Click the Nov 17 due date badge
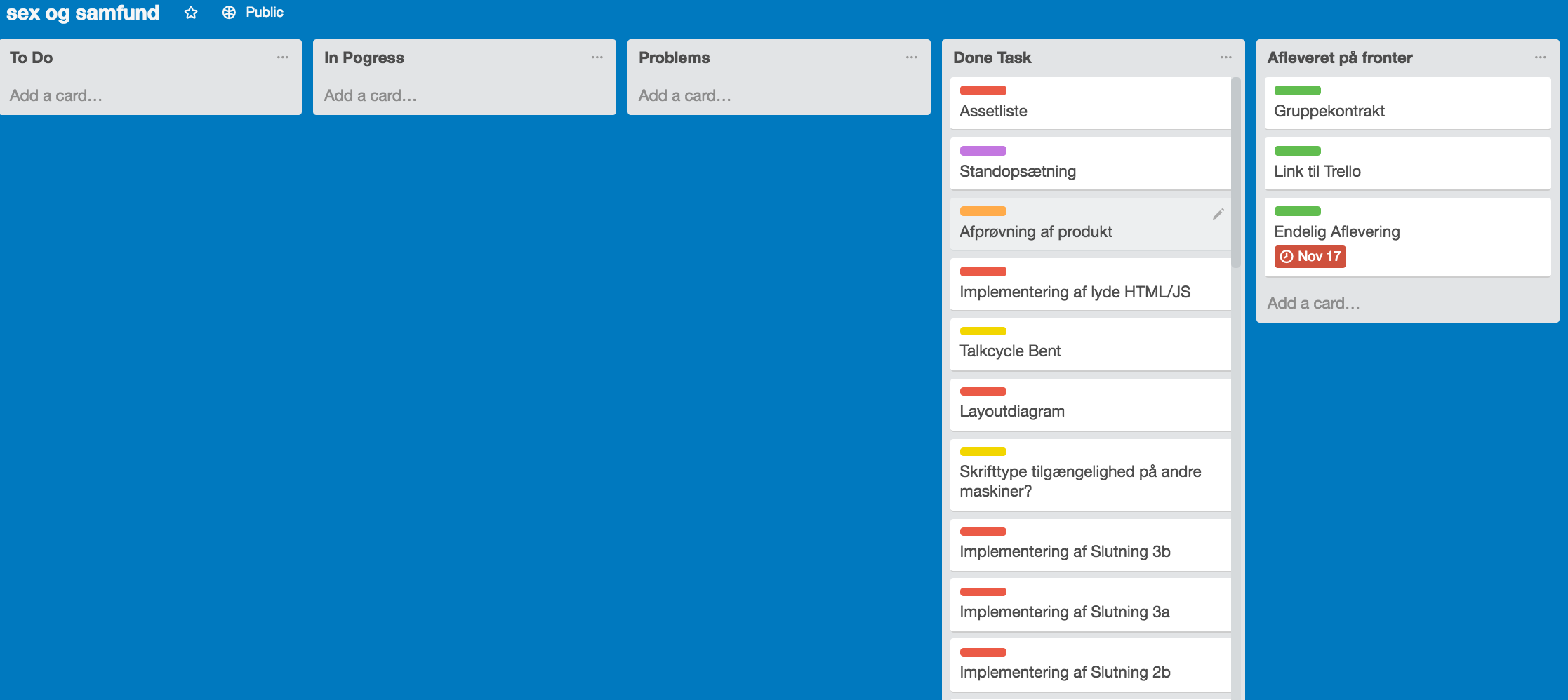 1310,257
